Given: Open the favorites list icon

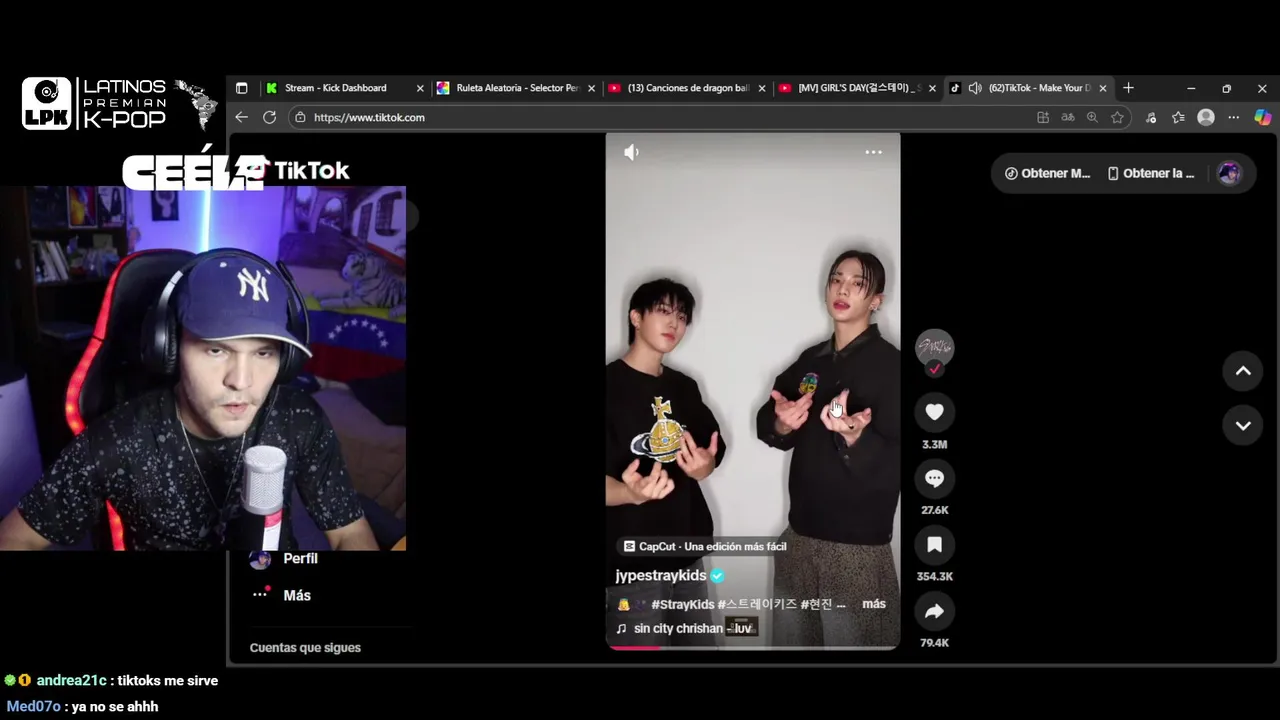Looking at the screenshot, I should pos(1178,117).
